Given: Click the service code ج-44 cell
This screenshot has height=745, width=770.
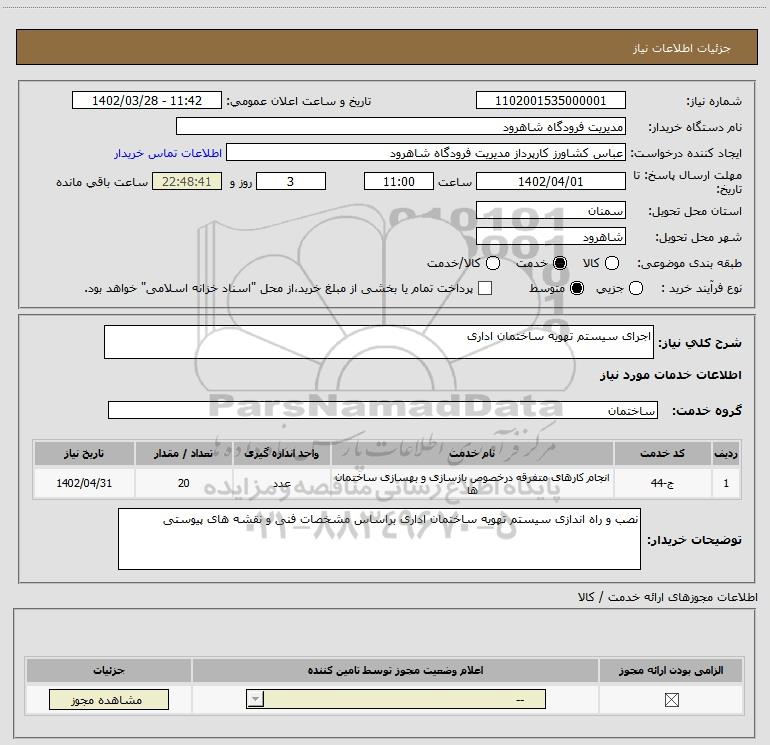Looking at the screenshot, I should (662, 483).
